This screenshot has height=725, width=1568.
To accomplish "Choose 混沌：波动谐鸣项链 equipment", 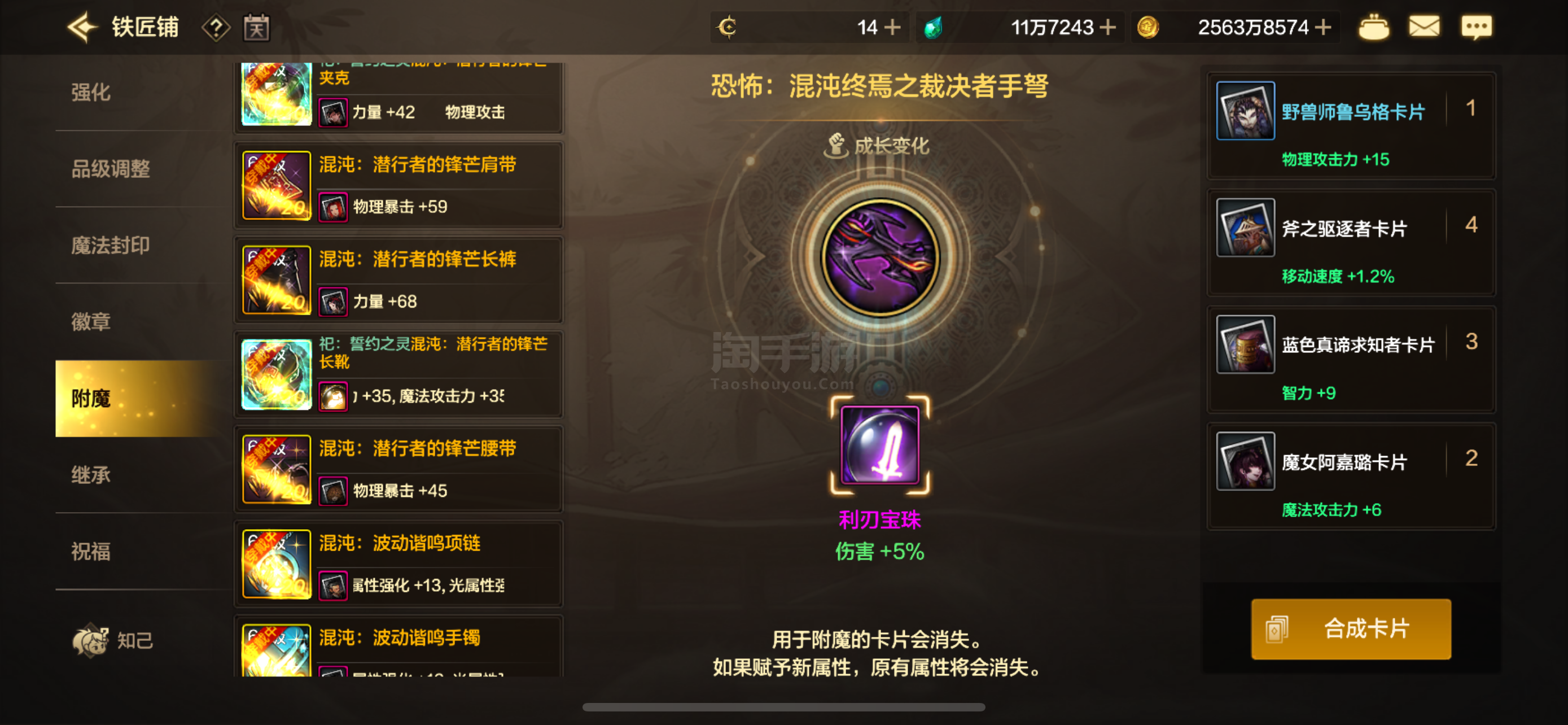I will click(x=399, y=564).
